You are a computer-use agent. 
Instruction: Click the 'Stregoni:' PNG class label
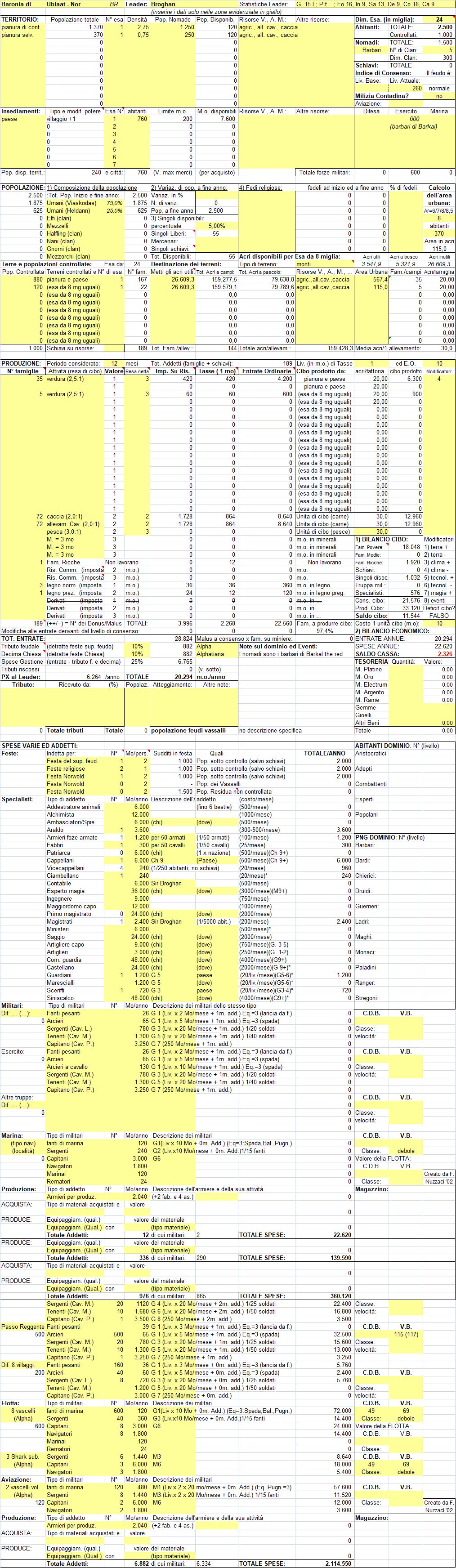tap(367, 998)
